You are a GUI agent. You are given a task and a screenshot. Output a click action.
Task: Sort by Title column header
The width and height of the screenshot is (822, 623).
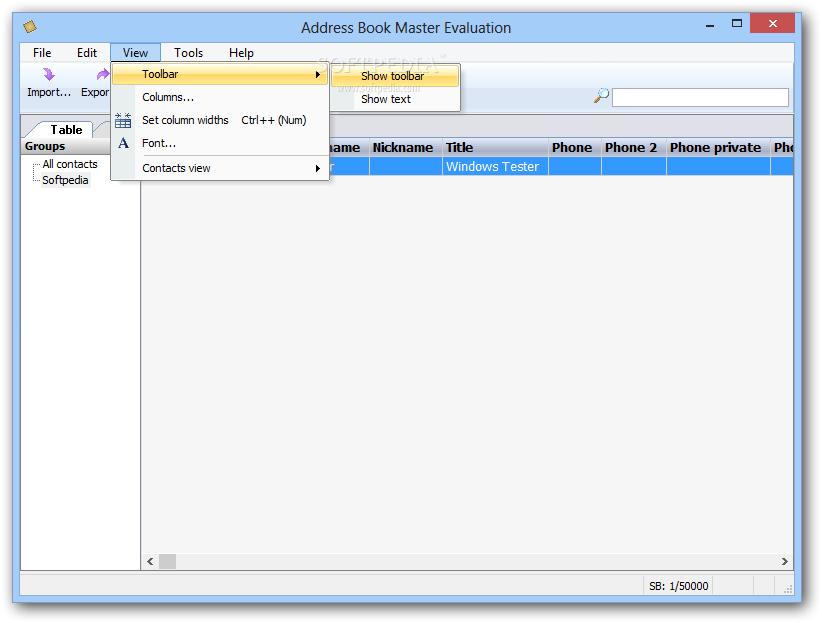point(495,148)
